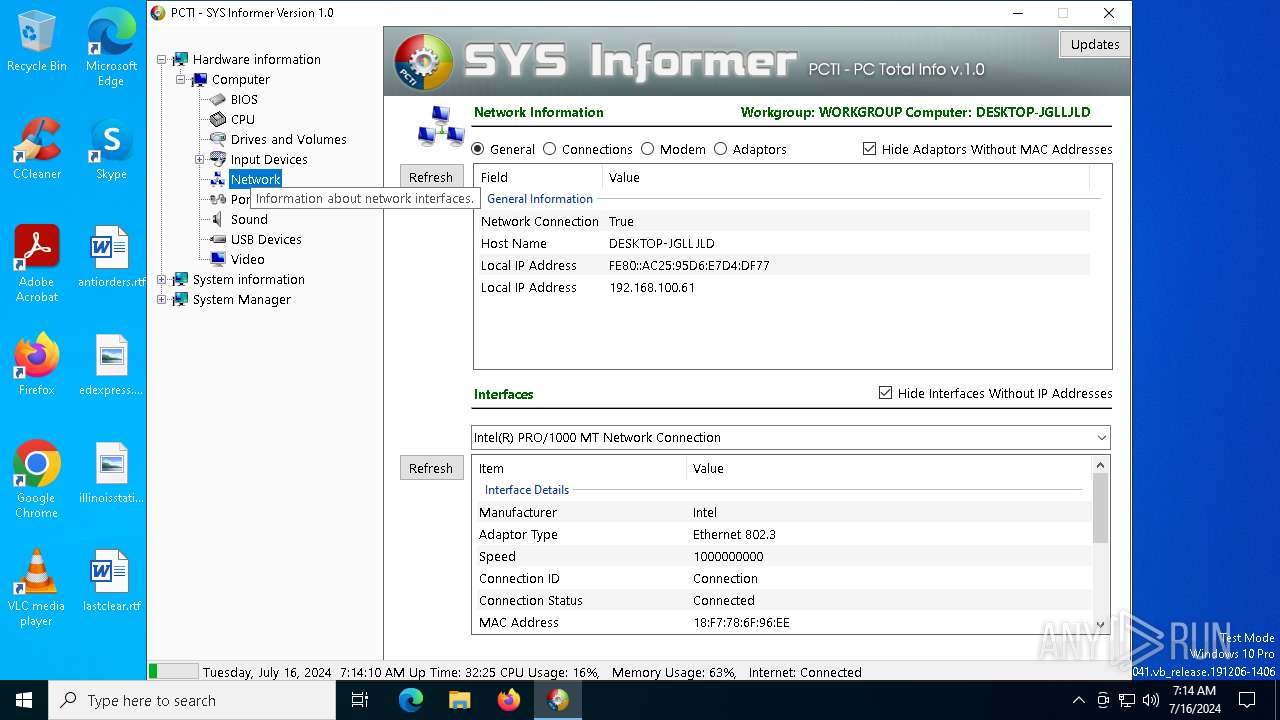The height and width of the screenshot is (720, 1280).
Task: Click the BIOS chip icon in tree
Action: tap(217, 99)
